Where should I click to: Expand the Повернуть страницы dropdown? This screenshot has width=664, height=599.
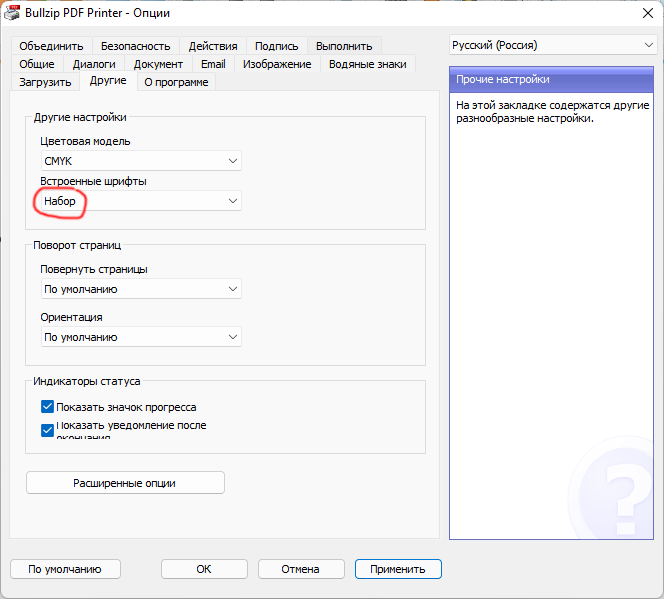(x=141, y=289)
